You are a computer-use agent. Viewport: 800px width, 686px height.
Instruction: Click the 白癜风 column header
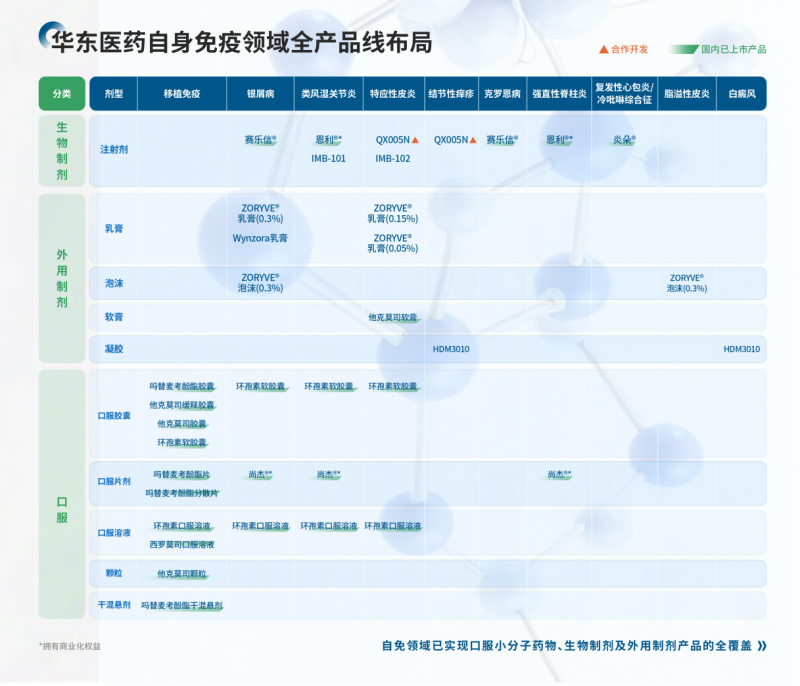tap(741, 94)
